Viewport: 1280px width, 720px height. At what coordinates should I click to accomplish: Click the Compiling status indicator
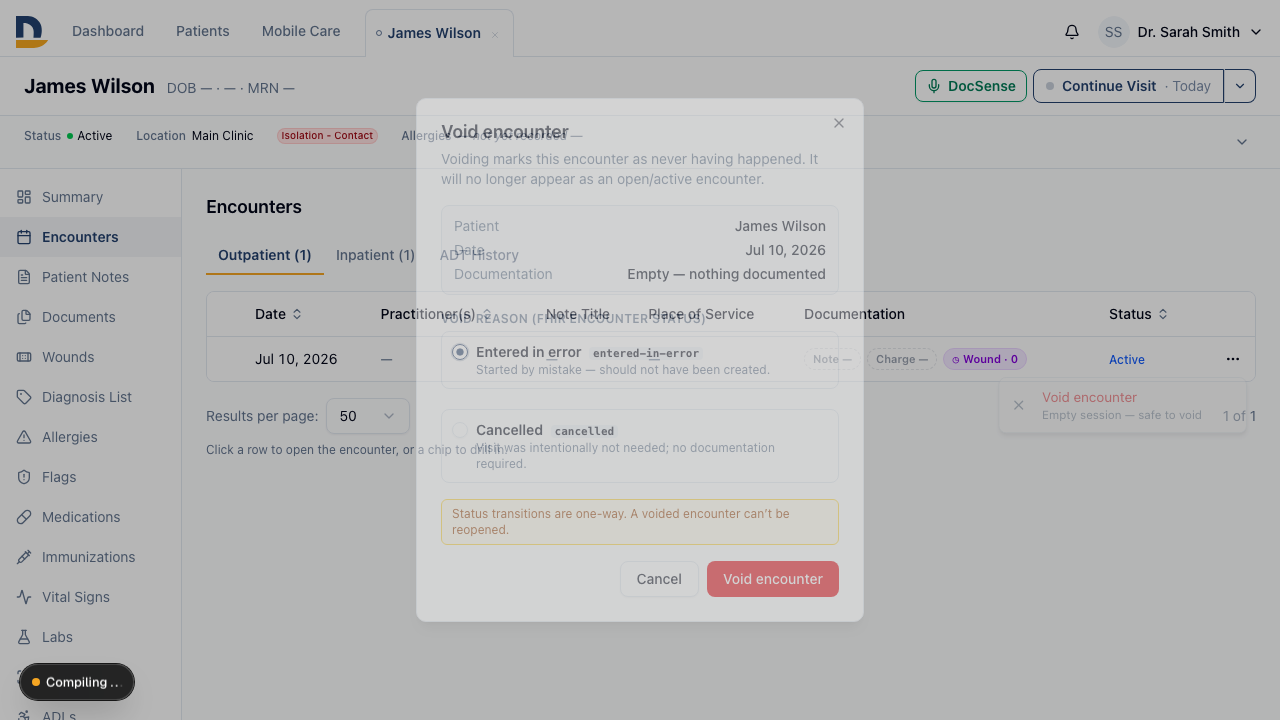(x=77, y=682)
